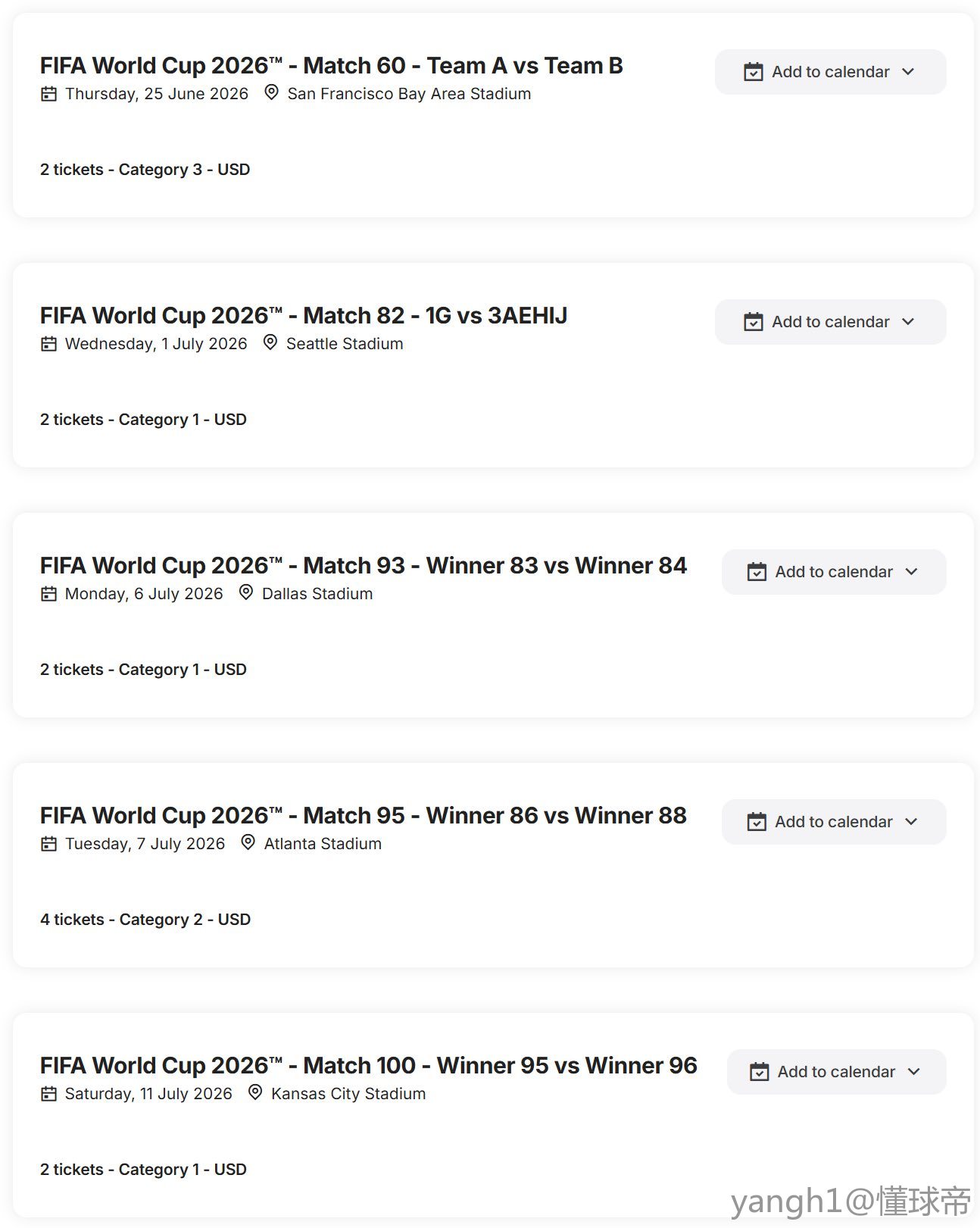
Task: Click calendar icon in Match 100 button
Action: pyautogui.click(x=759, y=1072)
